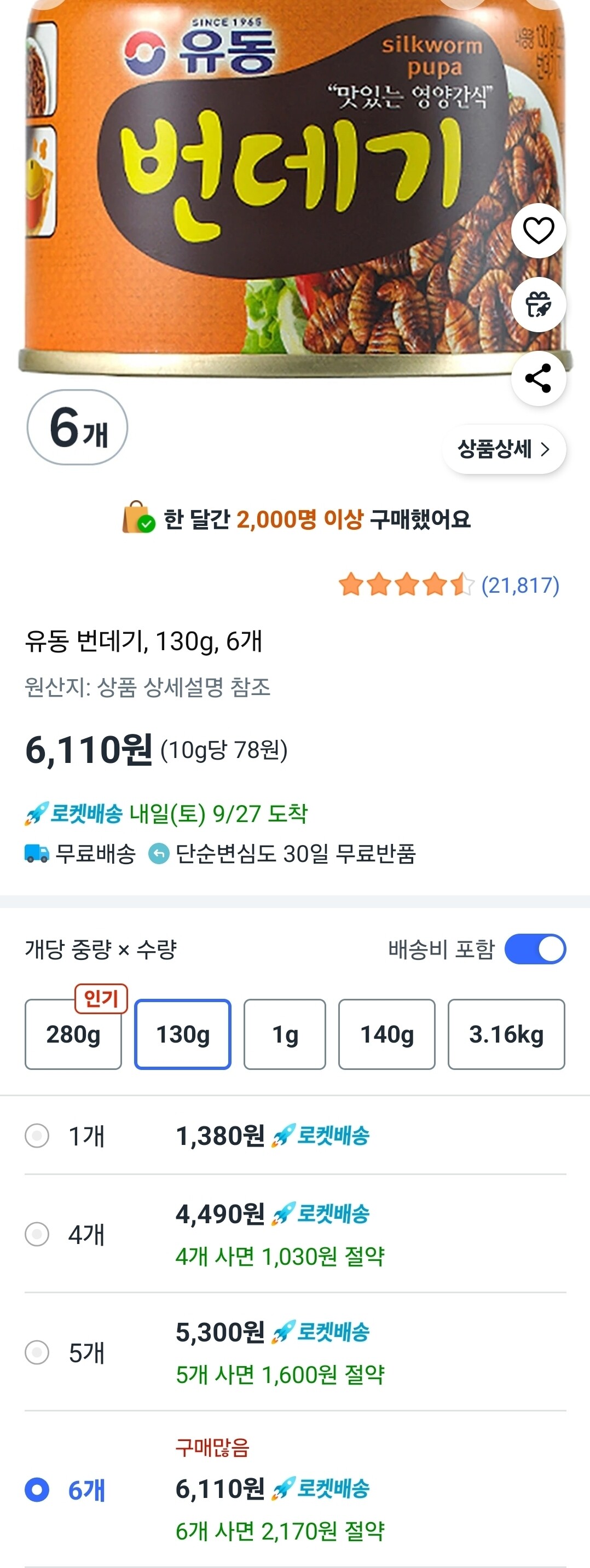Image resolution: width=590 pixels, height=1568 pixels.
Task: Tap the shopping bag purchase badge icon
Action: [138, 518]
